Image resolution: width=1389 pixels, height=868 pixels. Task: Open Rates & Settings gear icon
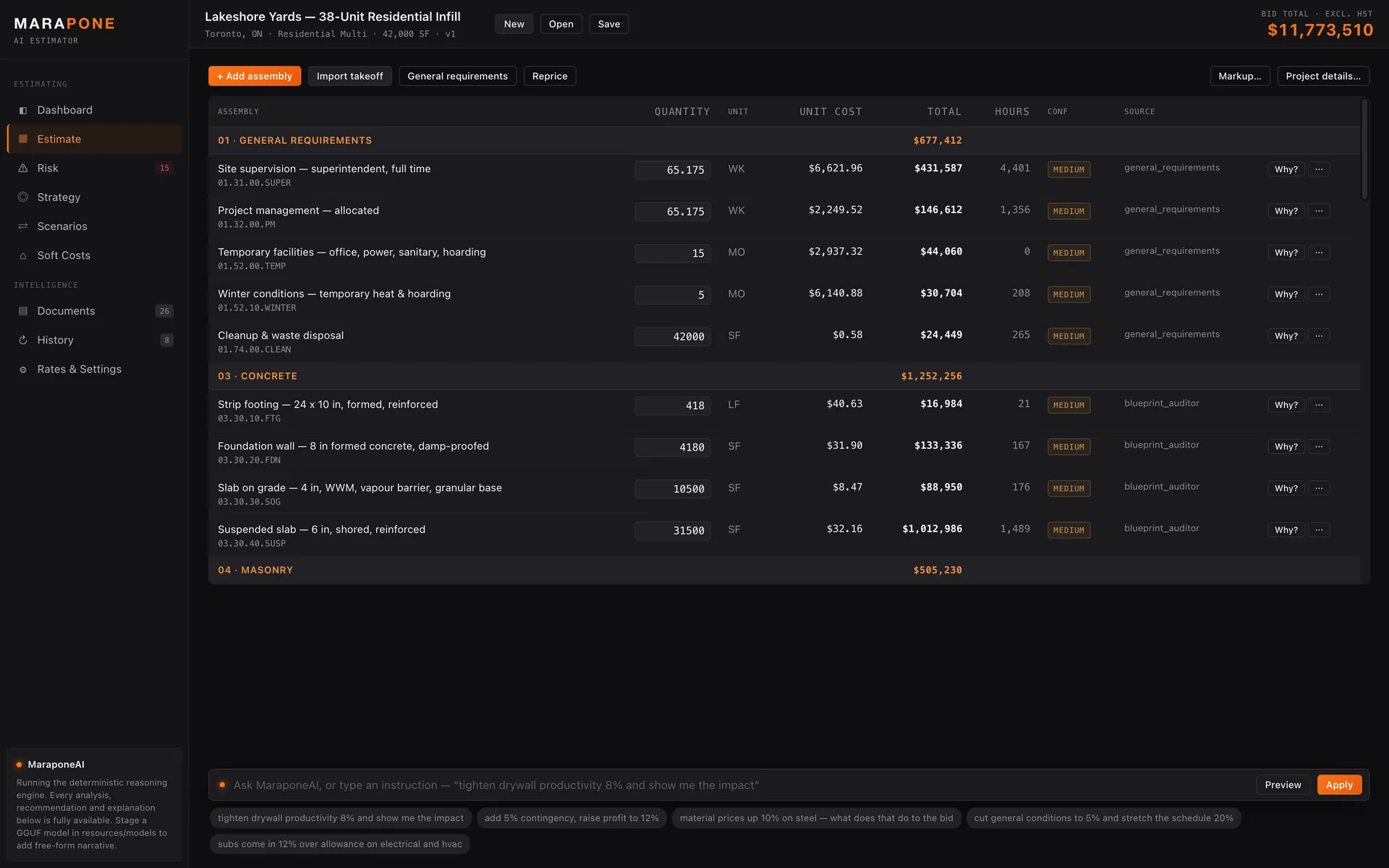pos(23,370)
